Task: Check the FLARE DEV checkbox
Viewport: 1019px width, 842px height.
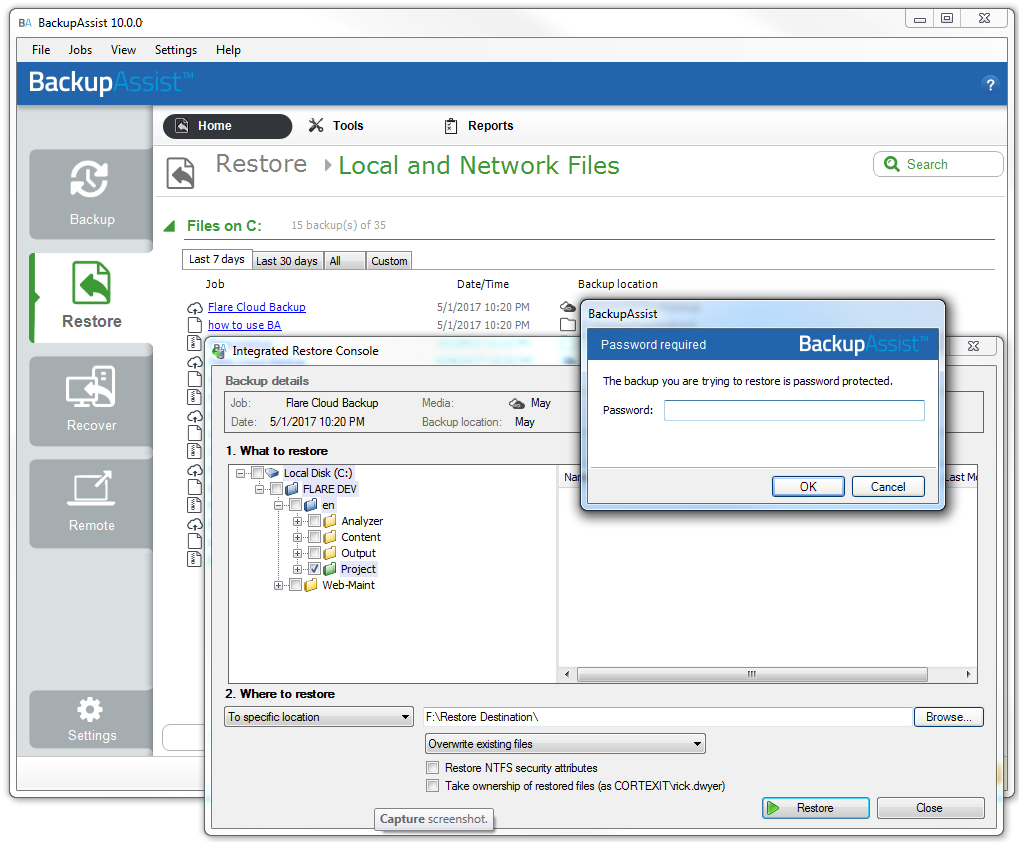Action: tap(276, 489)
